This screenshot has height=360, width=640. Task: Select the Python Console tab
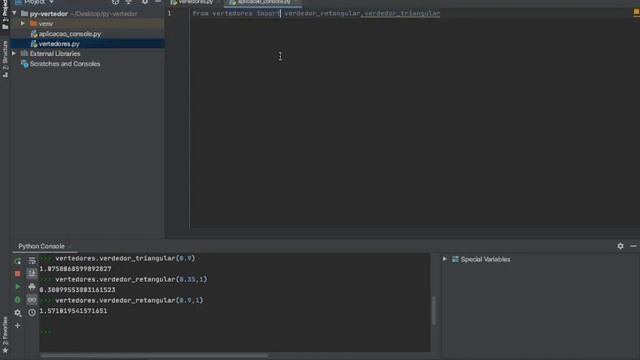[41, 246]
